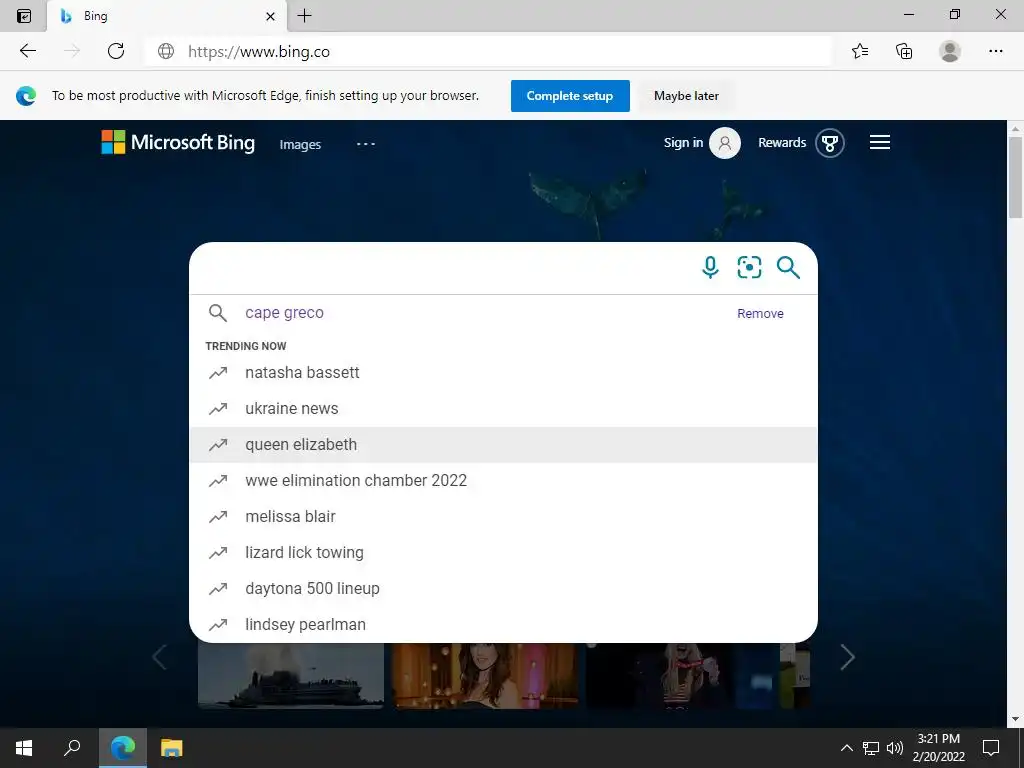The image size is (1024, 768).
Task: Dismiss setup with Maybe later
Action: [x=686, y=96]
